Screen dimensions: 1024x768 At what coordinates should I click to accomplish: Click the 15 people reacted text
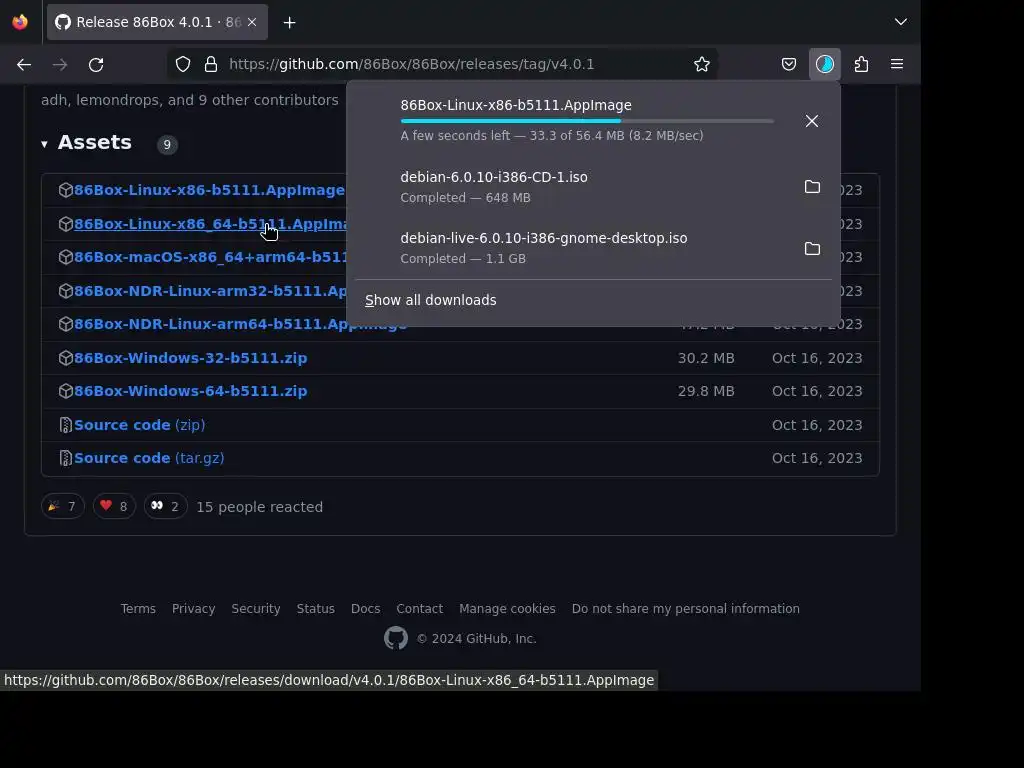pos(260,507)
